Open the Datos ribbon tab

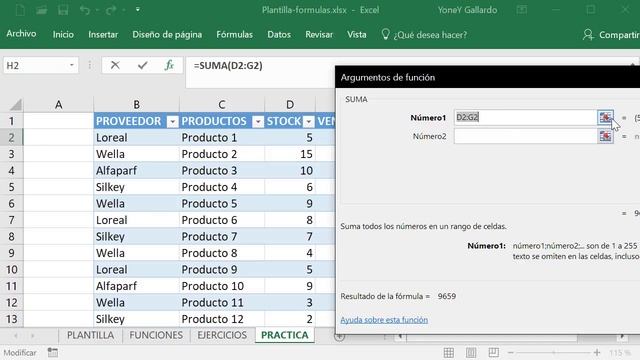click(x=279, y=34)
